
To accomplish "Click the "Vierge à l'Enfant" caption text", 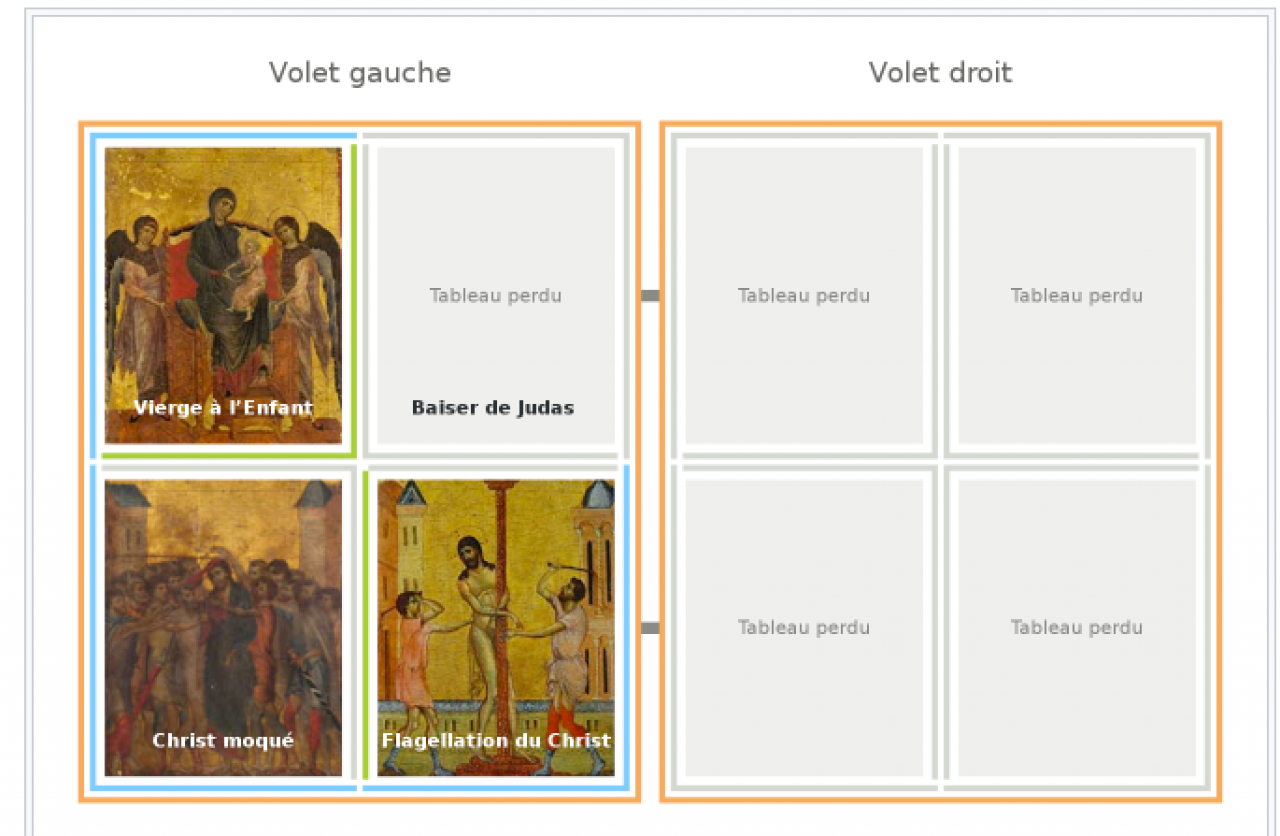I will tap(223, 408).
